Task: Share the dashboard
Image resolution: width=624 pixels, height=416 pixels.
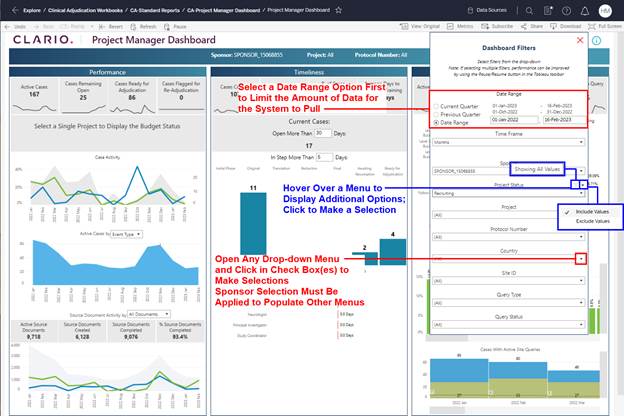Action: 532,26
